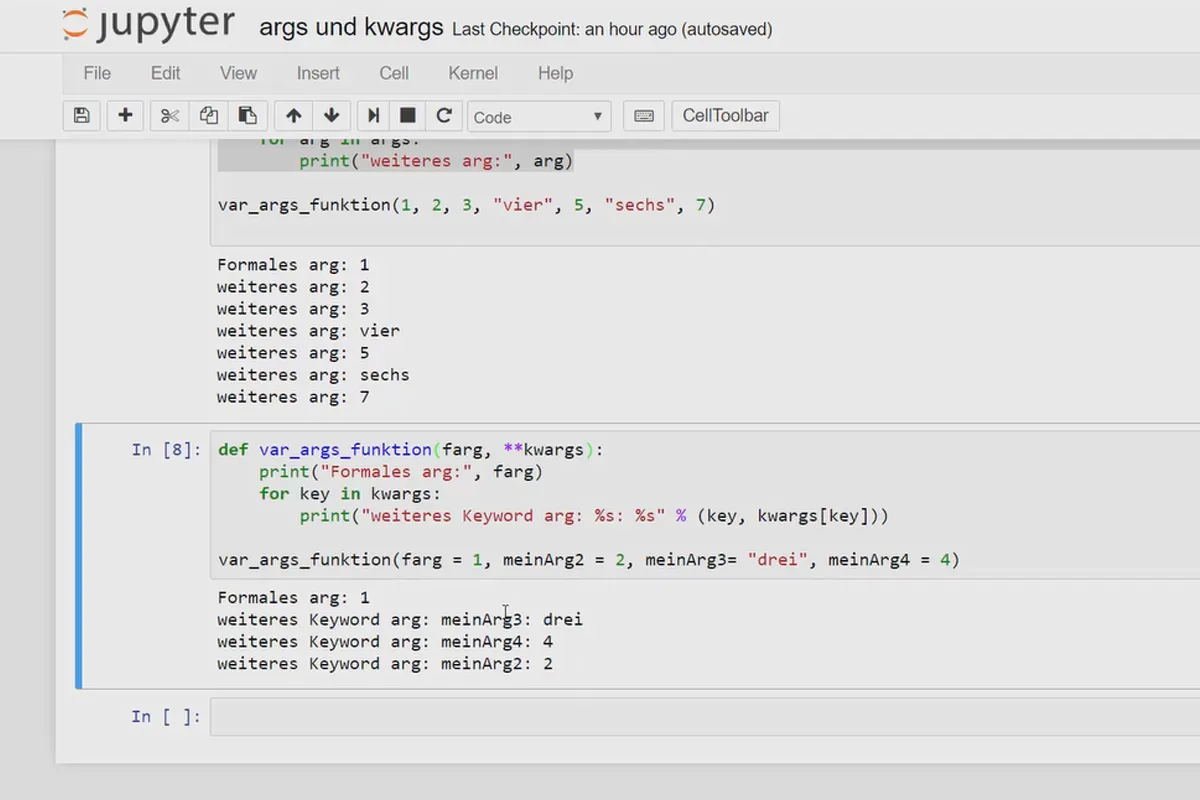Click output 'Formales arg: 1' under In [8]
Screen dimensions: 1200x800
pyautogui.click(x=293, y=598)
